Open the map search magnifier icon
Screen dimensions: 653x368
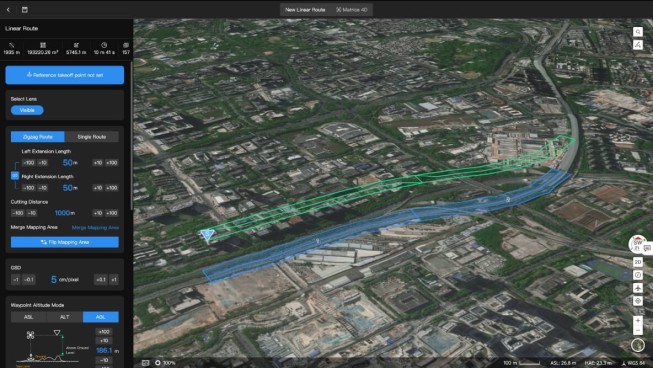(638, 32)
